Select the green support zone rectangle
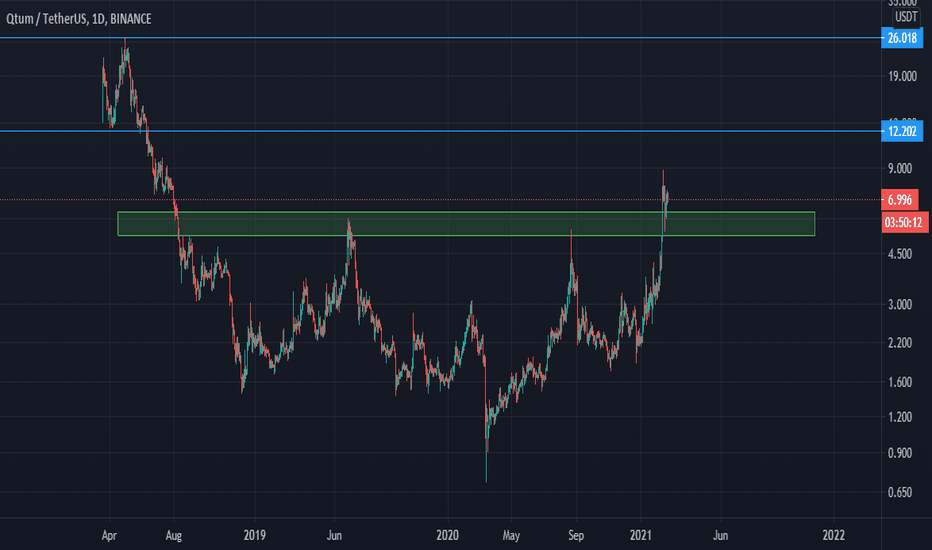Viewport: 932px width, 550px height. coord(466,224)
